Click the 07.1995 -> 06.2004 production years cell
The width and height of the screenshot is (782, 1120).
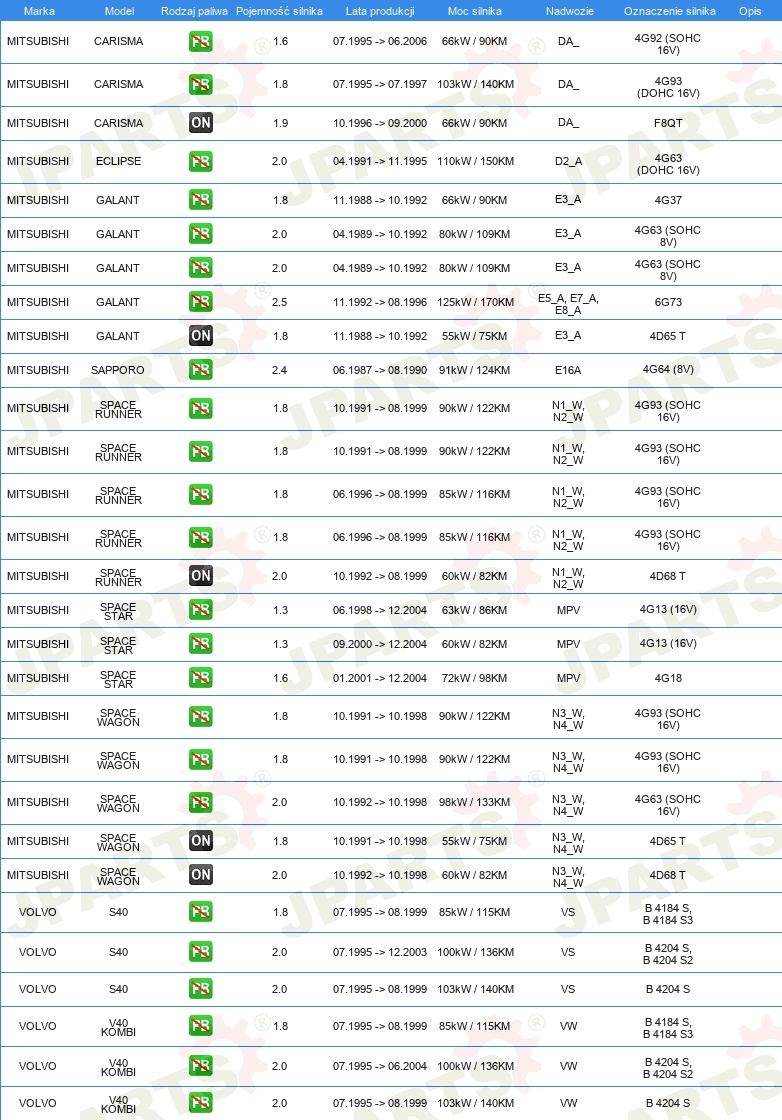[380, 1066]
